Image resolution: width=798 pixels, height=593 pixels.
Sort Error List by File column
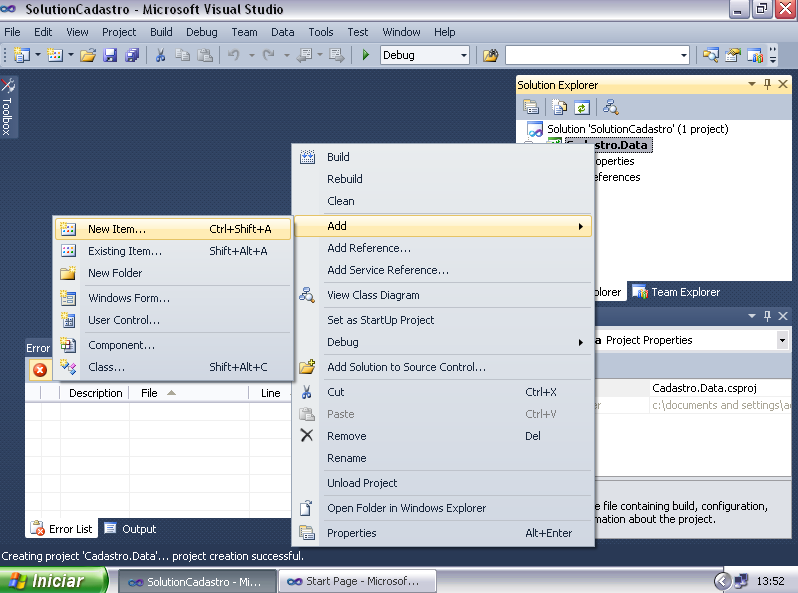pos(188,393)
